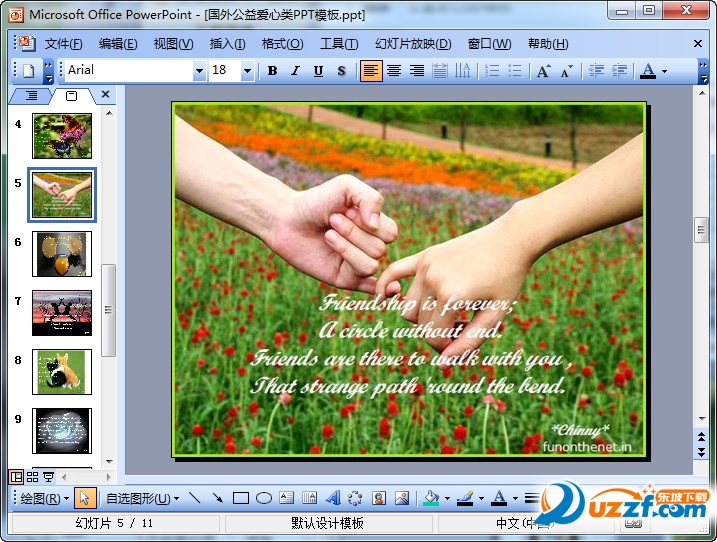Close the slide thumbnails pane

(x=105, y=95)
